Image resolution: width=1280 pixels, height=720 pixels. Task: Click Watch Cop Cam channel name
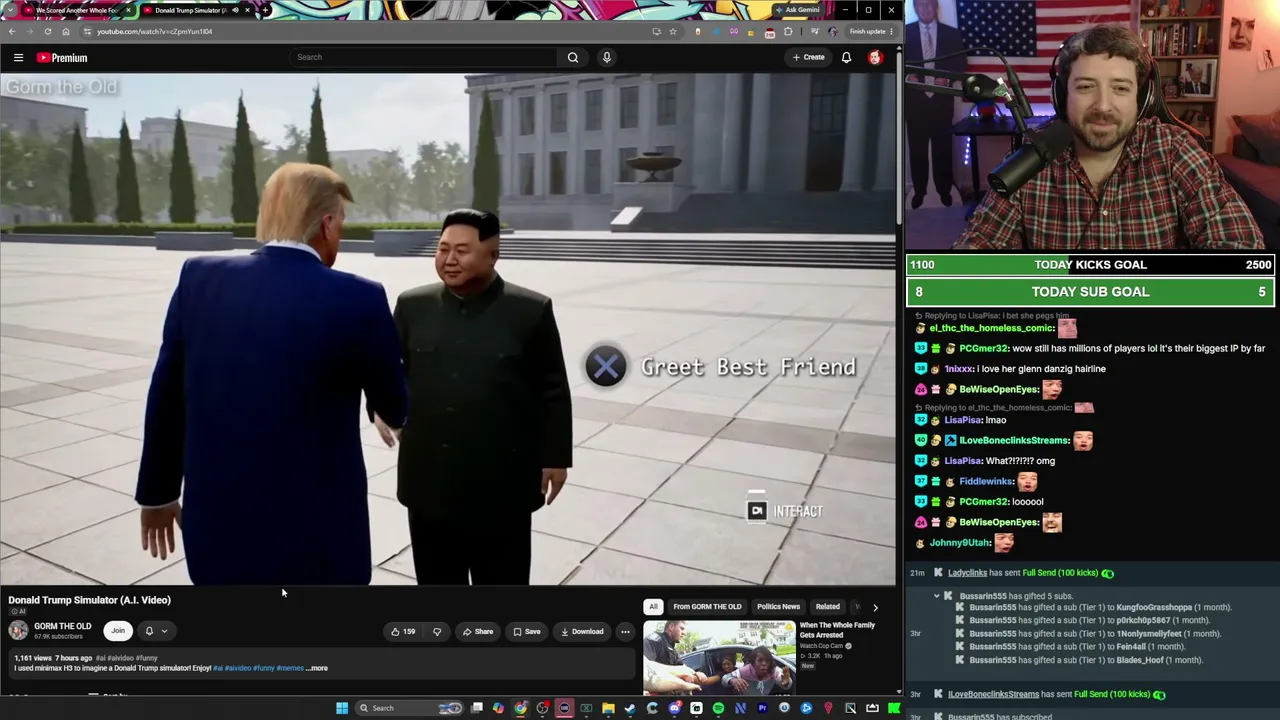click(821, 646)
